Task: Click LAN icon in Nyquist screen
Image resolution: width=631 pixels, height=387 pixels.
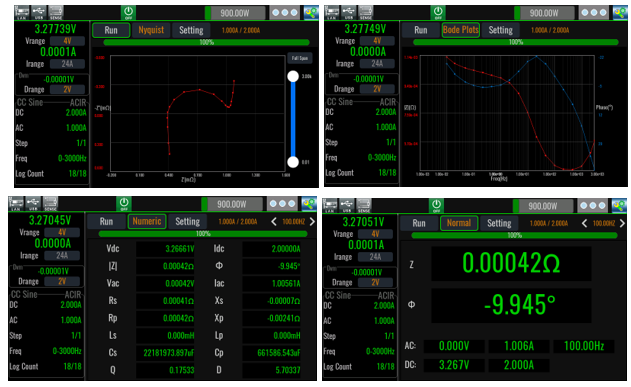Action: point(22,12)
